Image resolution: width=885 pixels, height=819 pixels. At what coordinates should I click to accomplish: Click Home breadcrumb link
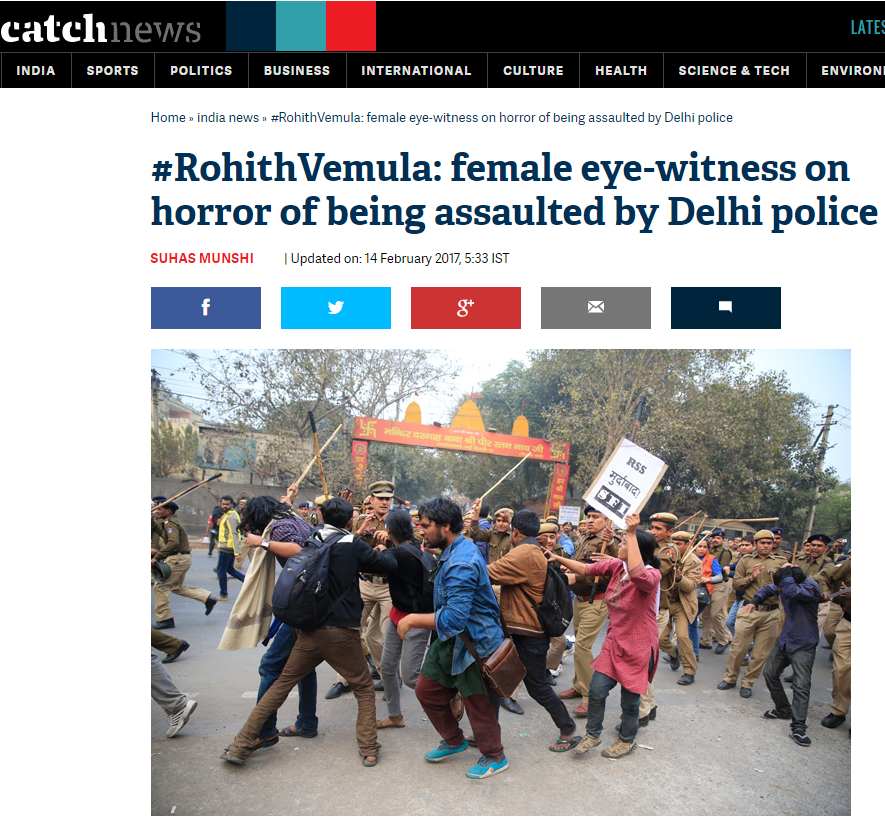168,117
